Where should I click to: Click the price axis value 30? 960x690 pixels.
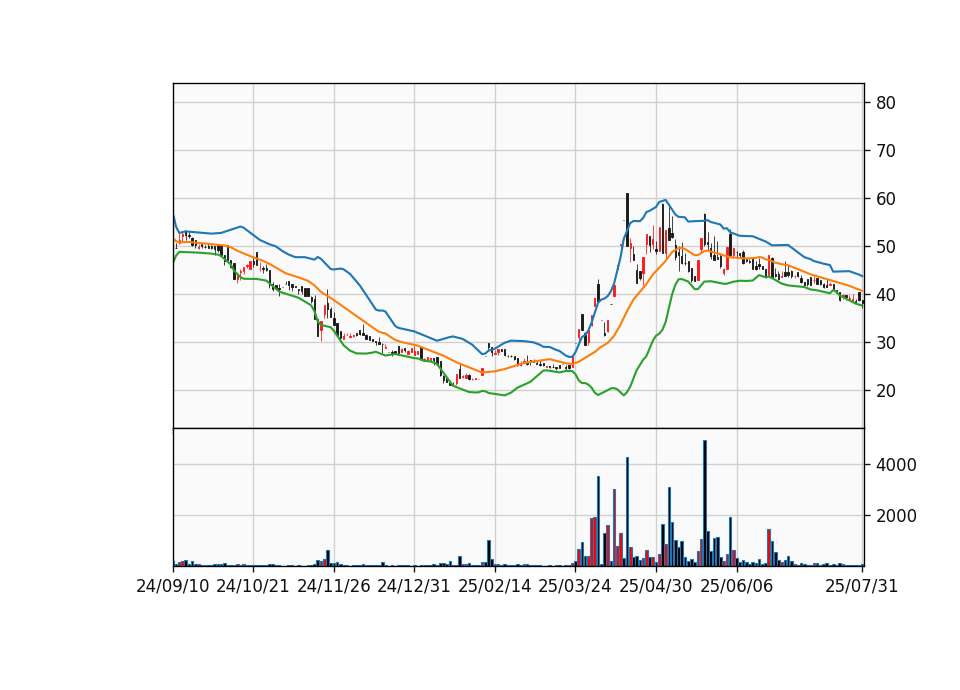click(886, 343)
